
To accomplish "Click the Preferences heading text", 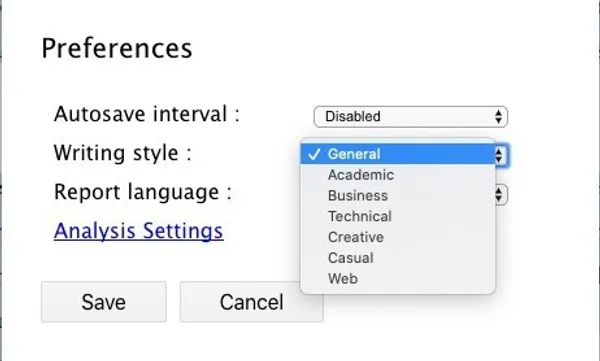I will pyautogui.click(x=117, y=49).
